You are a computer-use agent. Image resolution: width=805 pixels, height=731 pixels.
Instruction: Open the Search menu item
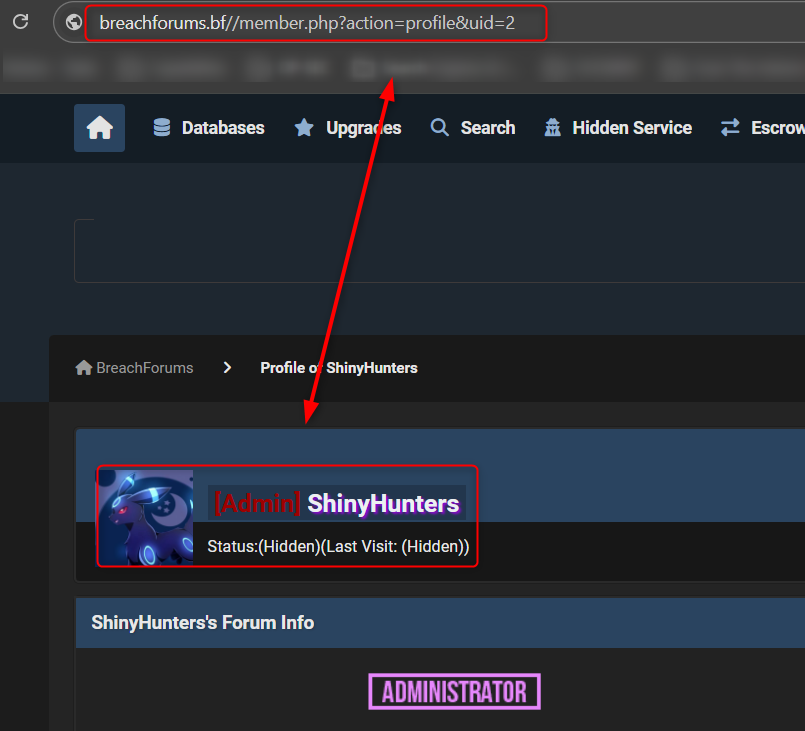488,128
